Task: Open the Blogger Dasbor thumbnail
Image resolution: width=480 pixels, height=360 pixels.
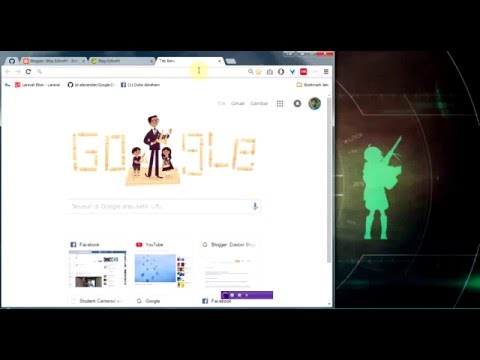Action: 229,265
